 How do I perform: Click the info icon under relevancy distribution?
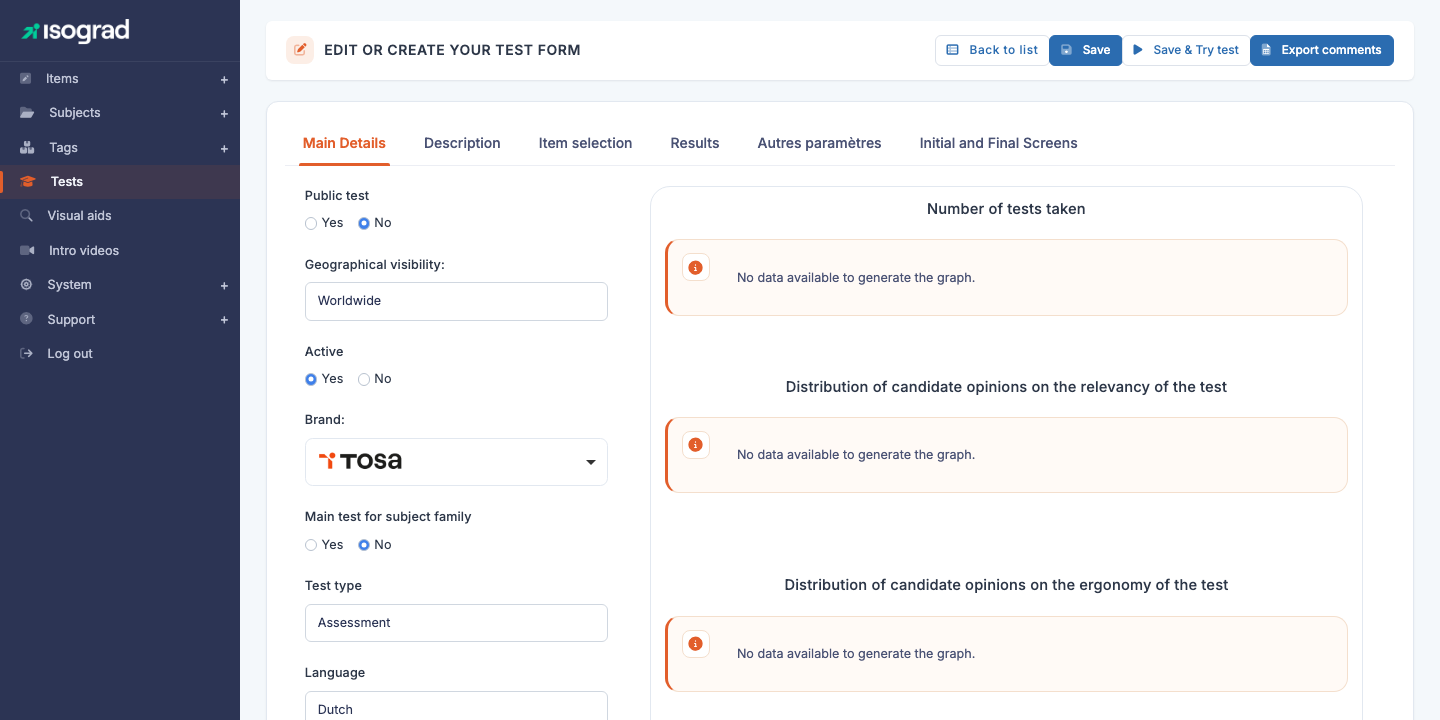coord(696,445)
